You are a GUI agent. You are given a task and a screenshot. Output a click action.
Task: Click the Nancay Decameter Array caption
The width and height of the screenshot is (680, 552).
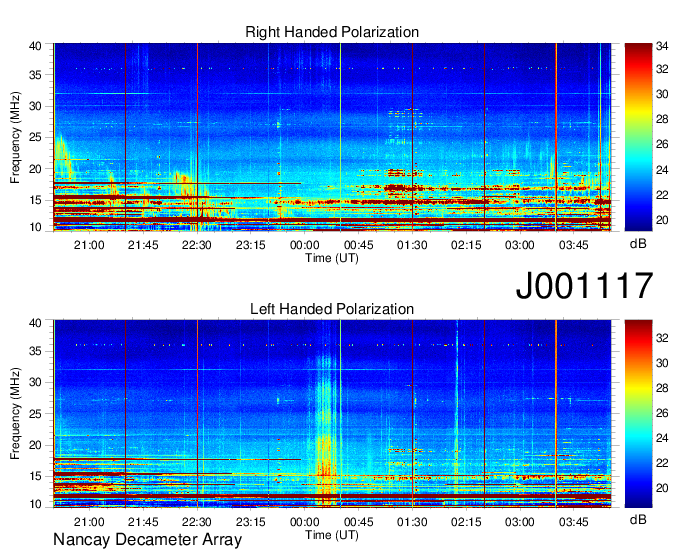point(147,539)
